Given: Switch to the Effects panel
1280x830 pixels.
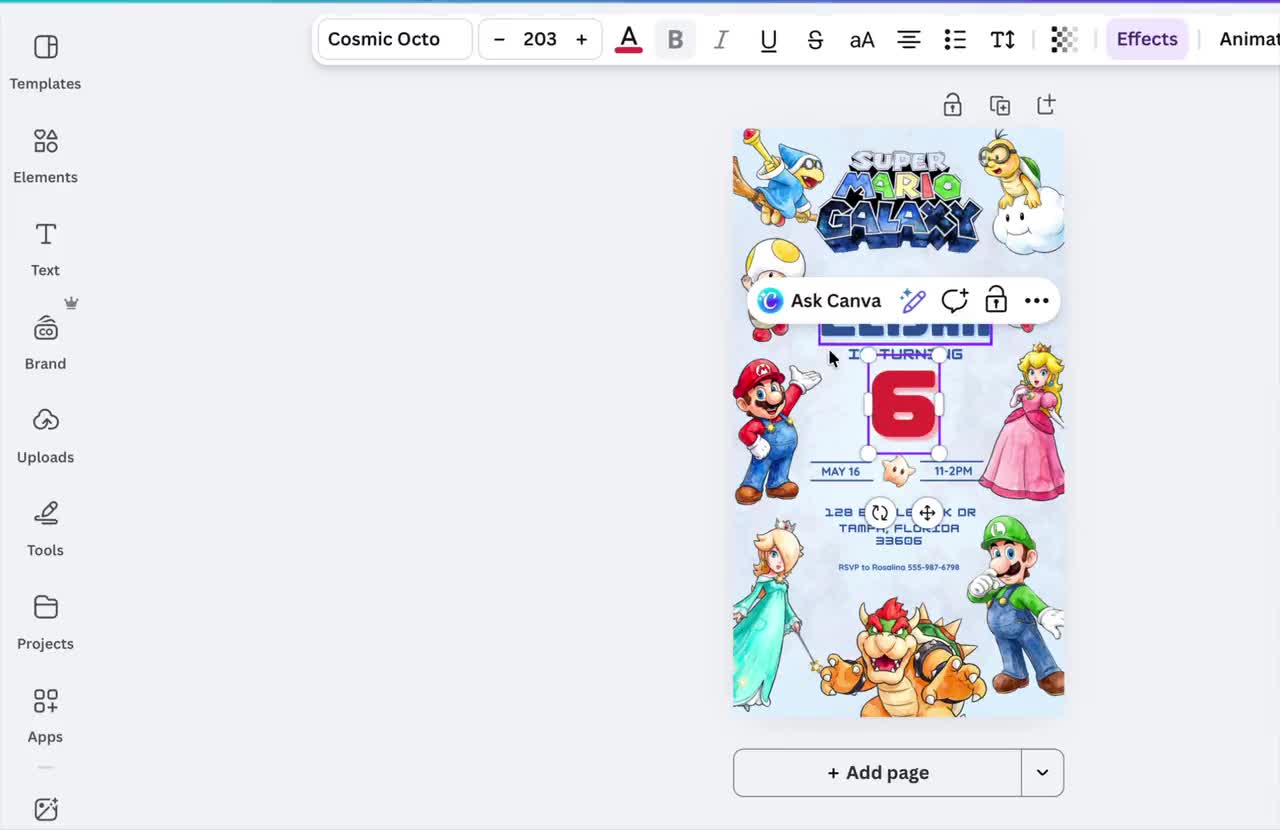Looking at the screenshot, I should tap(1147, 39).
